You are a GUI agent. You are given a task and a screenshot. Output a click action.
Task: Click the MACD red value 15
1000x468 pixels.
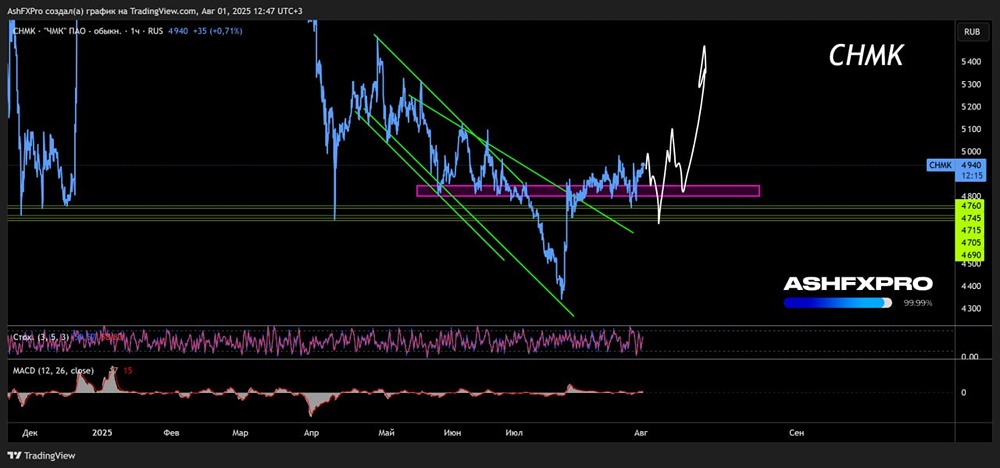pos(128,370)
